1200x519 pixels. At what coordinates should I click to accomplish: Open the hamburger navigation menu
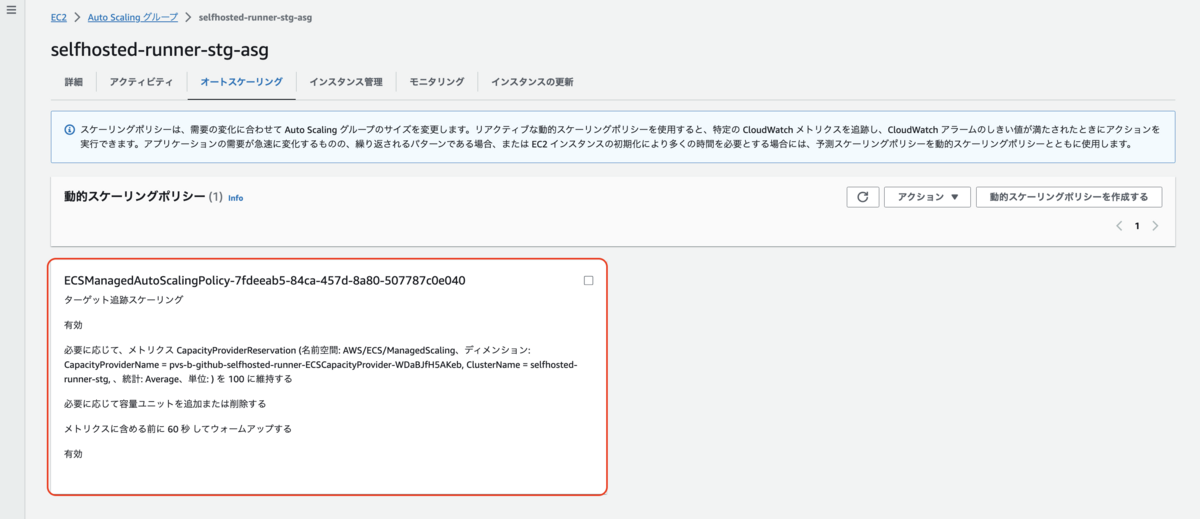coord(11,9)
